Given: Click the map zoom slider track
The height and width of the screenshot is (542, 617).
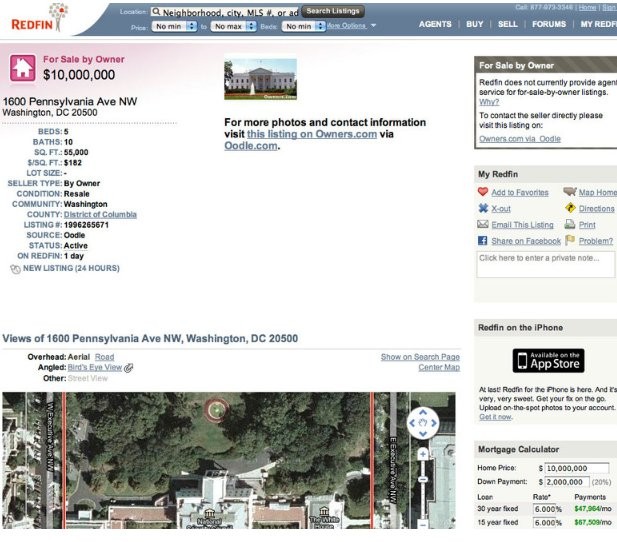Looking at the screenshot, I should [x=423, y=488].
